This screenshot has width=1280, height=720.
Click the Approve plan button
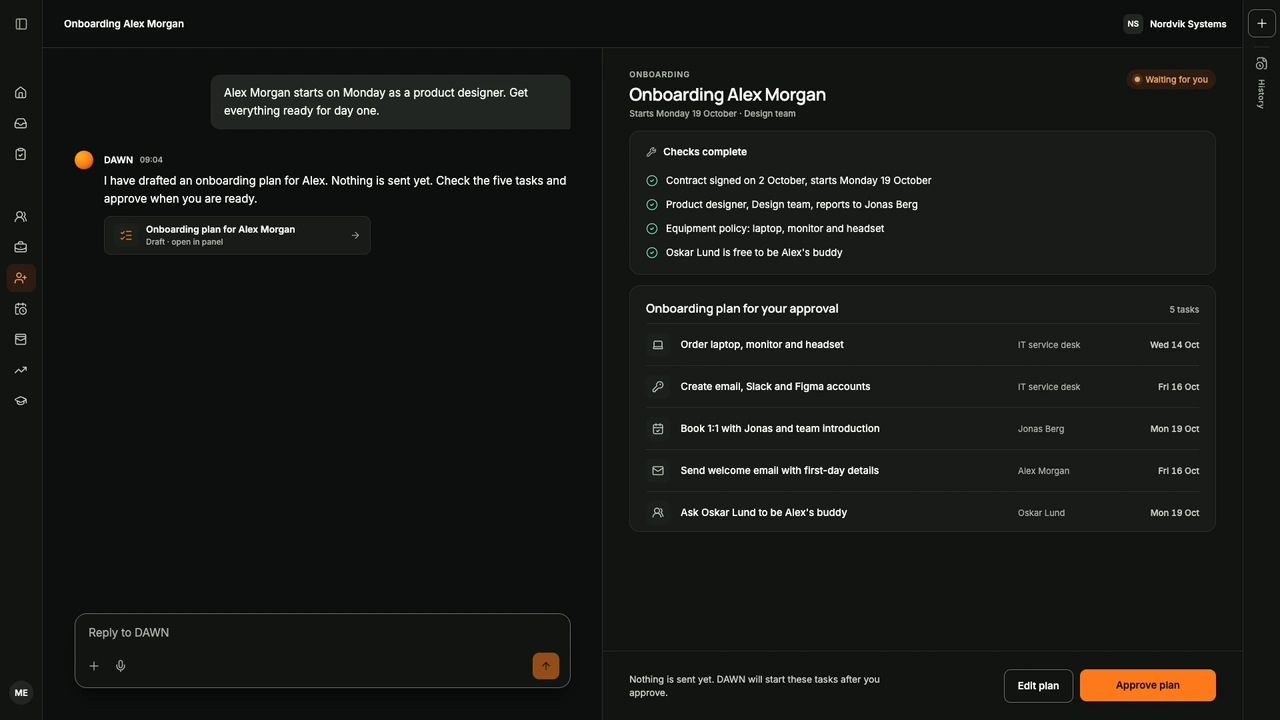click(x=1148, y=686)
